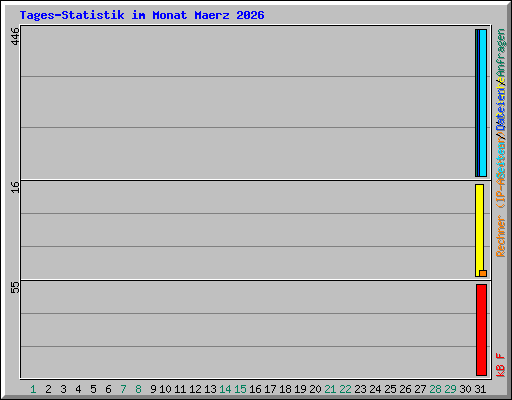Click the small orange bar on day 31
This screenshot has width=512, height=400.
[x=483, y=273]
